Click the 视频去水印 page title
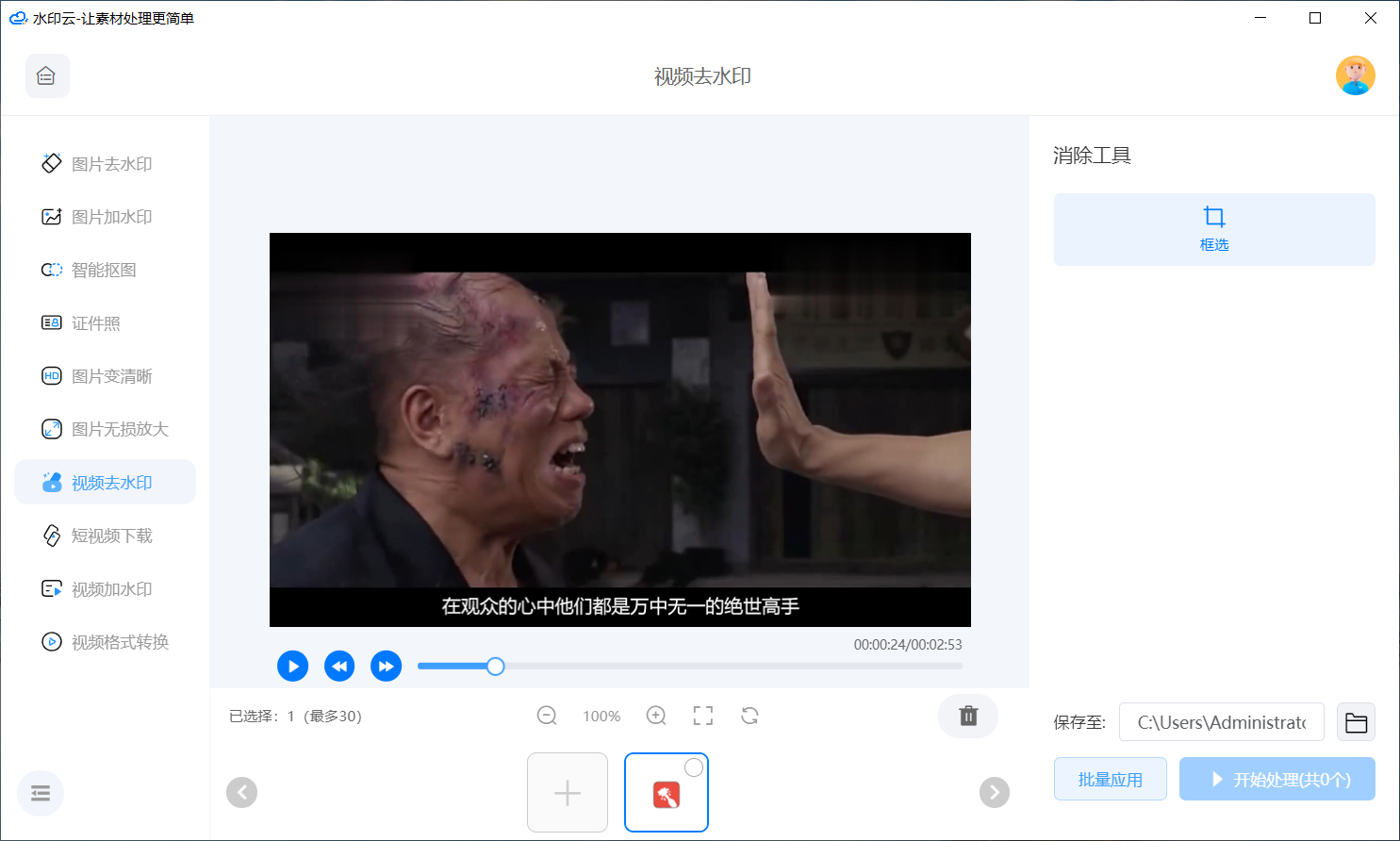The image size is (1400, 841). coord(702,76)
